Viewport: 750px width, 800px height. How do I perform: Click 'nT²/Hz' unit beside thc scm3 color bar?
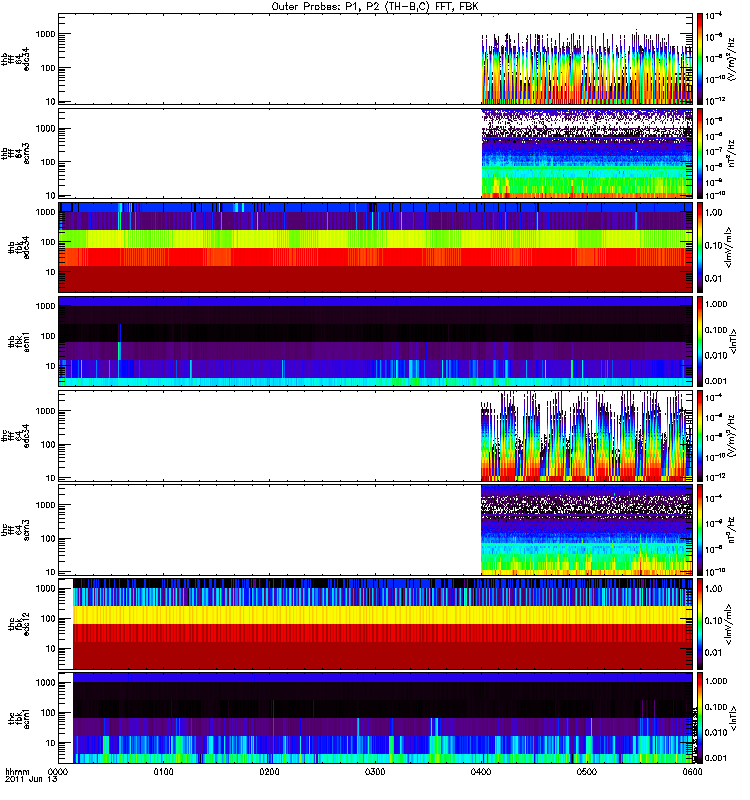coord(731,530)
